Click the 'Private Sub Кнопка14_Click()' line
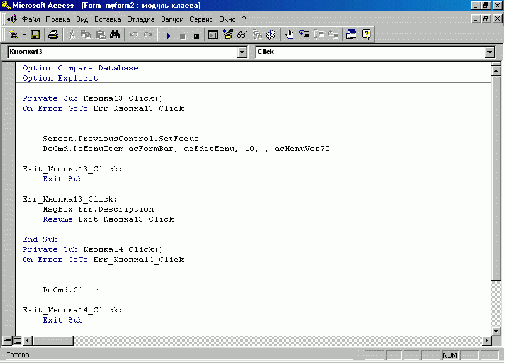The width and height of the screenshot is (505, 364). (92, 249)
